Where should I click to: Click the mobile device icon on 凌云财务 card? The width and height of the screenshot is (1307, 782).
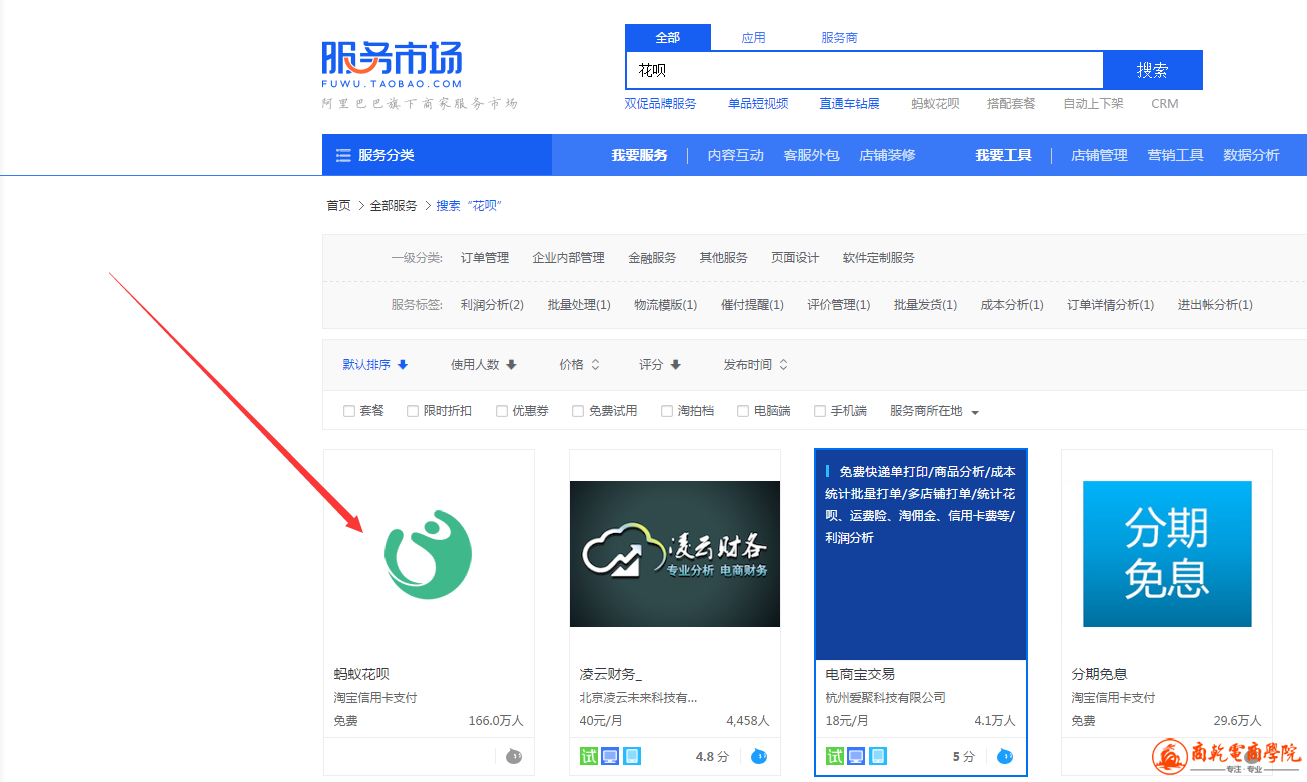(x=632, y=756)
